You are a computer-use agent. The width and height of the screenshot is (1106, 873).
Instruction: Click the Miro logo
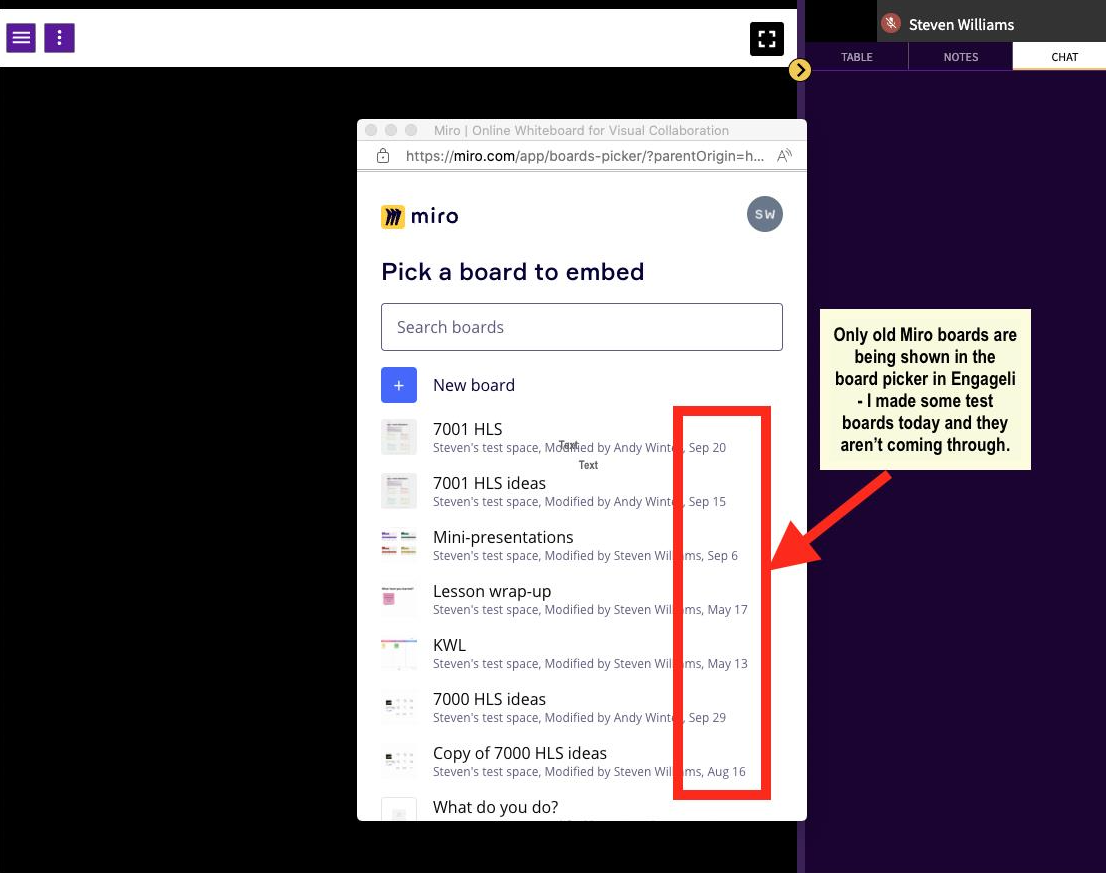[x=420, y=216]
